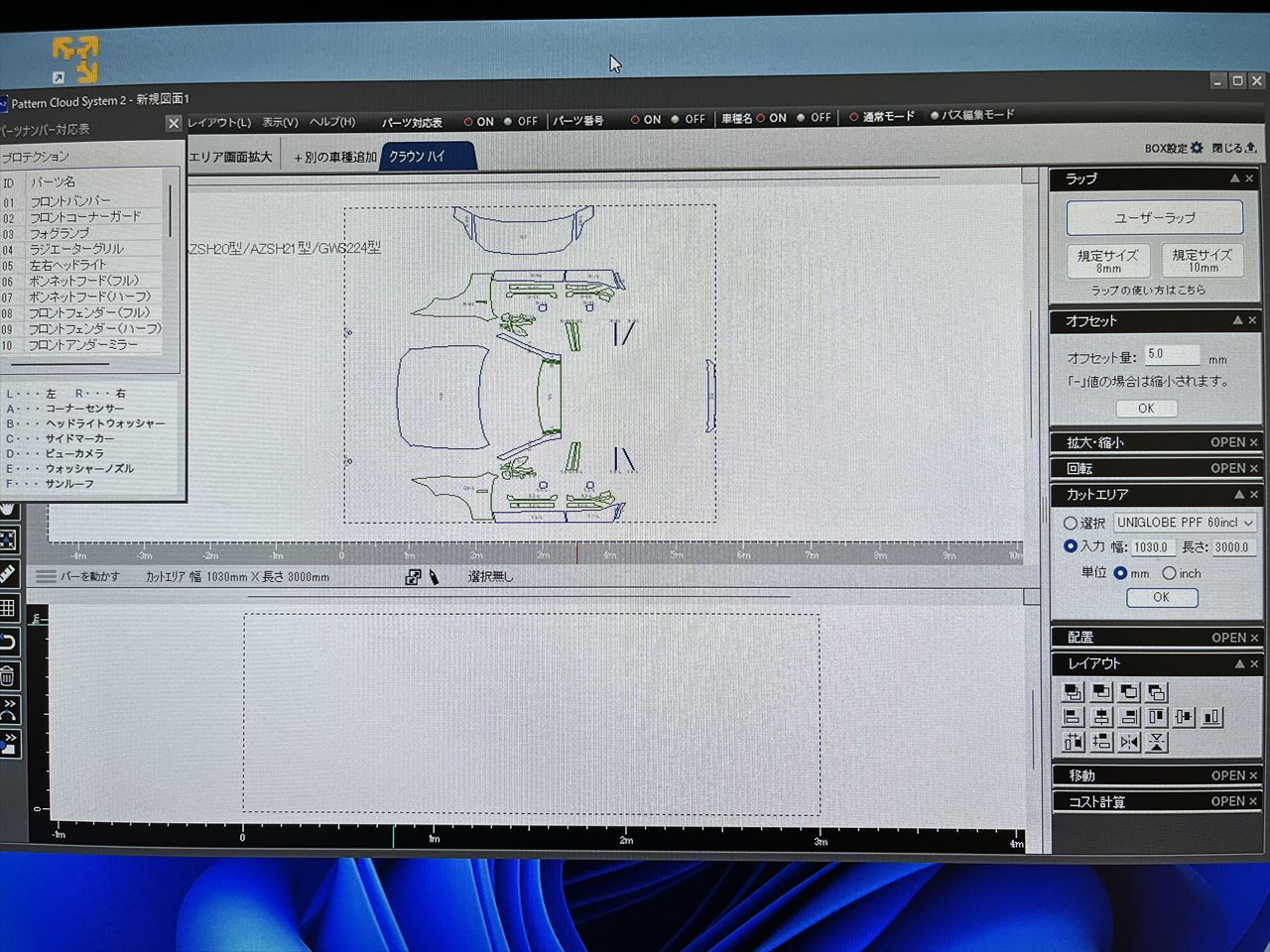Click the オフセット量 input field
Viewport: 1270px width, 952px height.
1172,354
